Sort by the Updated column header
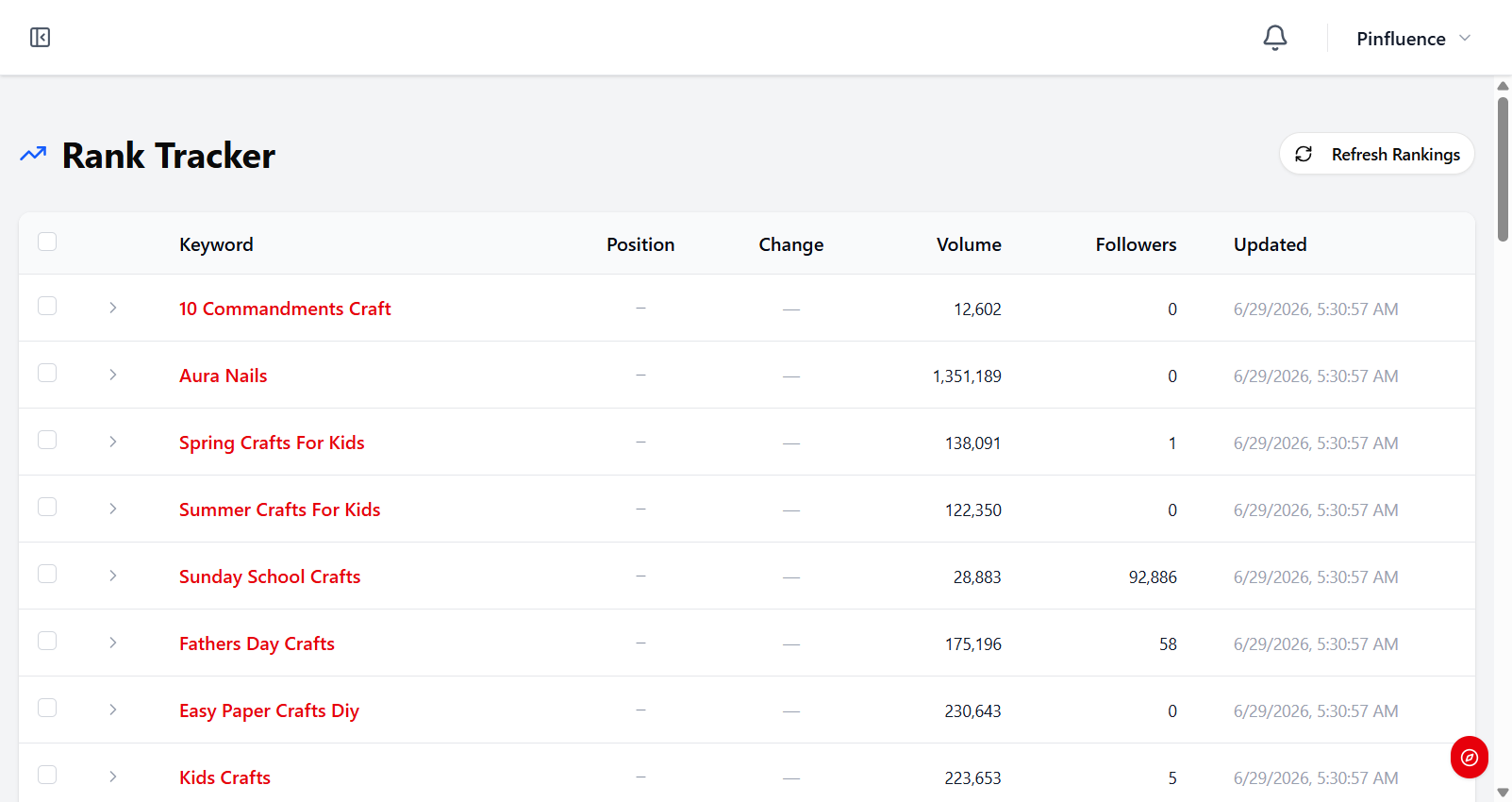This screenshot has width=1512, height=802. [x=1270, y=244]
